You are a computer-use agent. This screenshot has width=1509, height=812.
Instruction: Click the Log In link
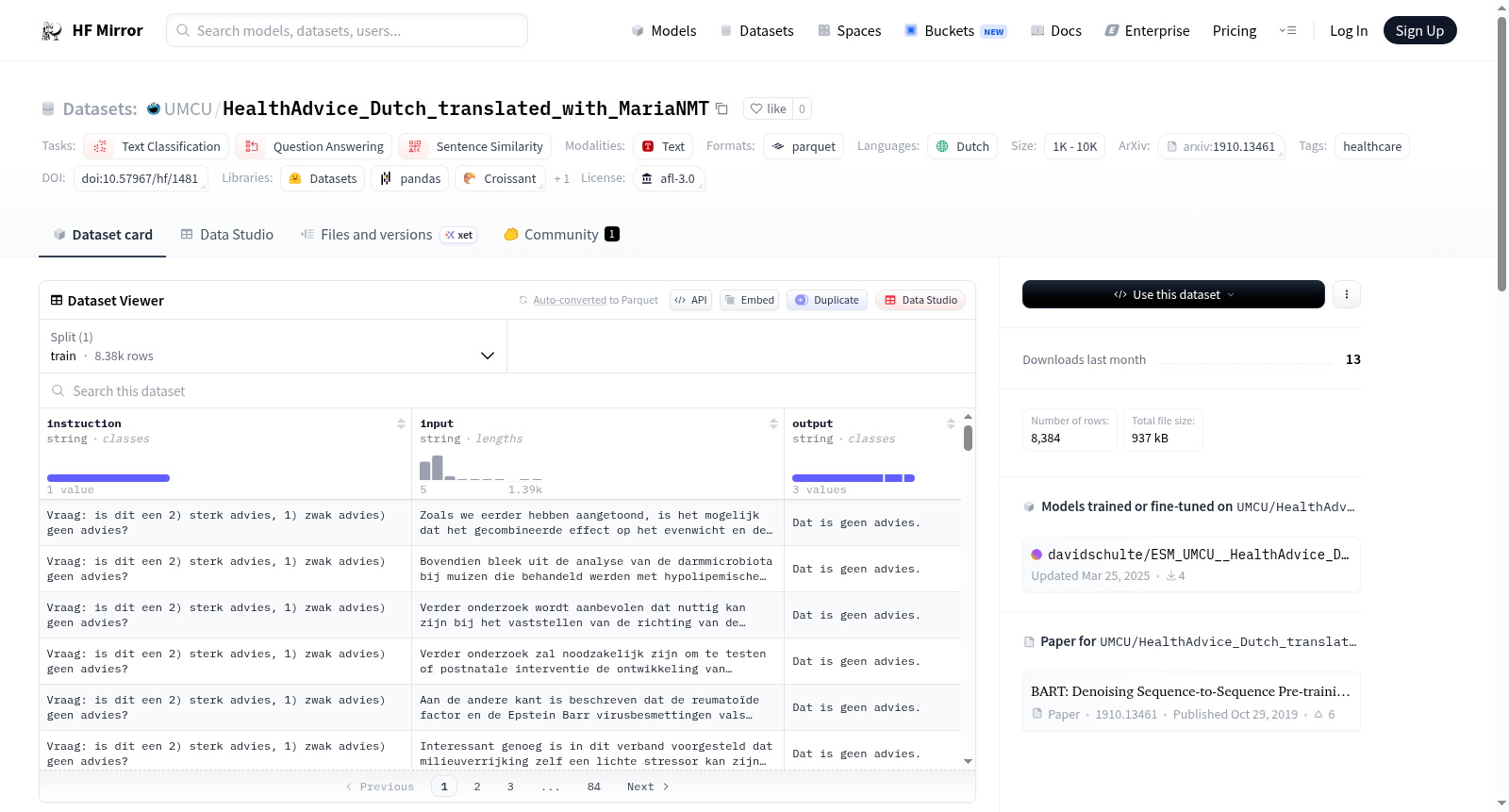click(x=1349, y=31)
